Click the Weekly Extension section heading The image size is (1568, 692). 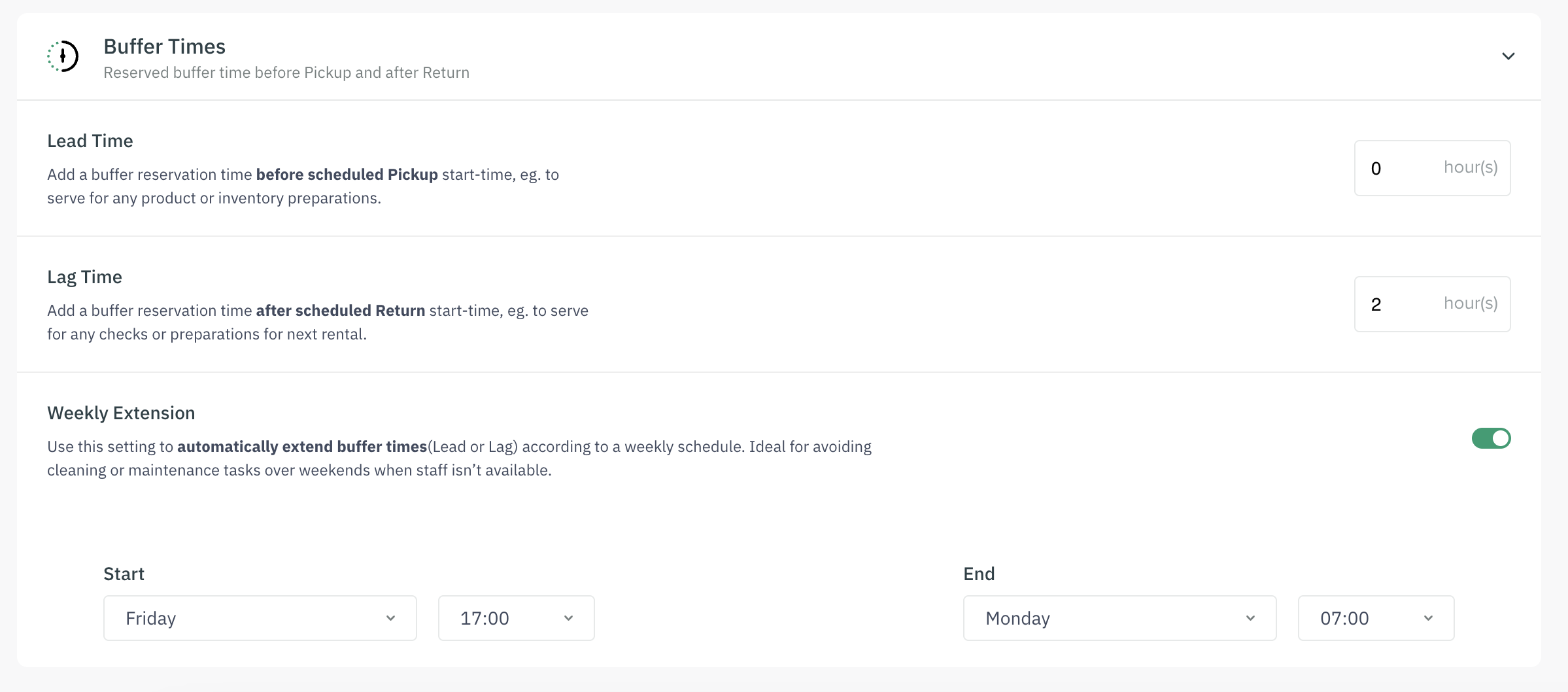click(121, 413)
